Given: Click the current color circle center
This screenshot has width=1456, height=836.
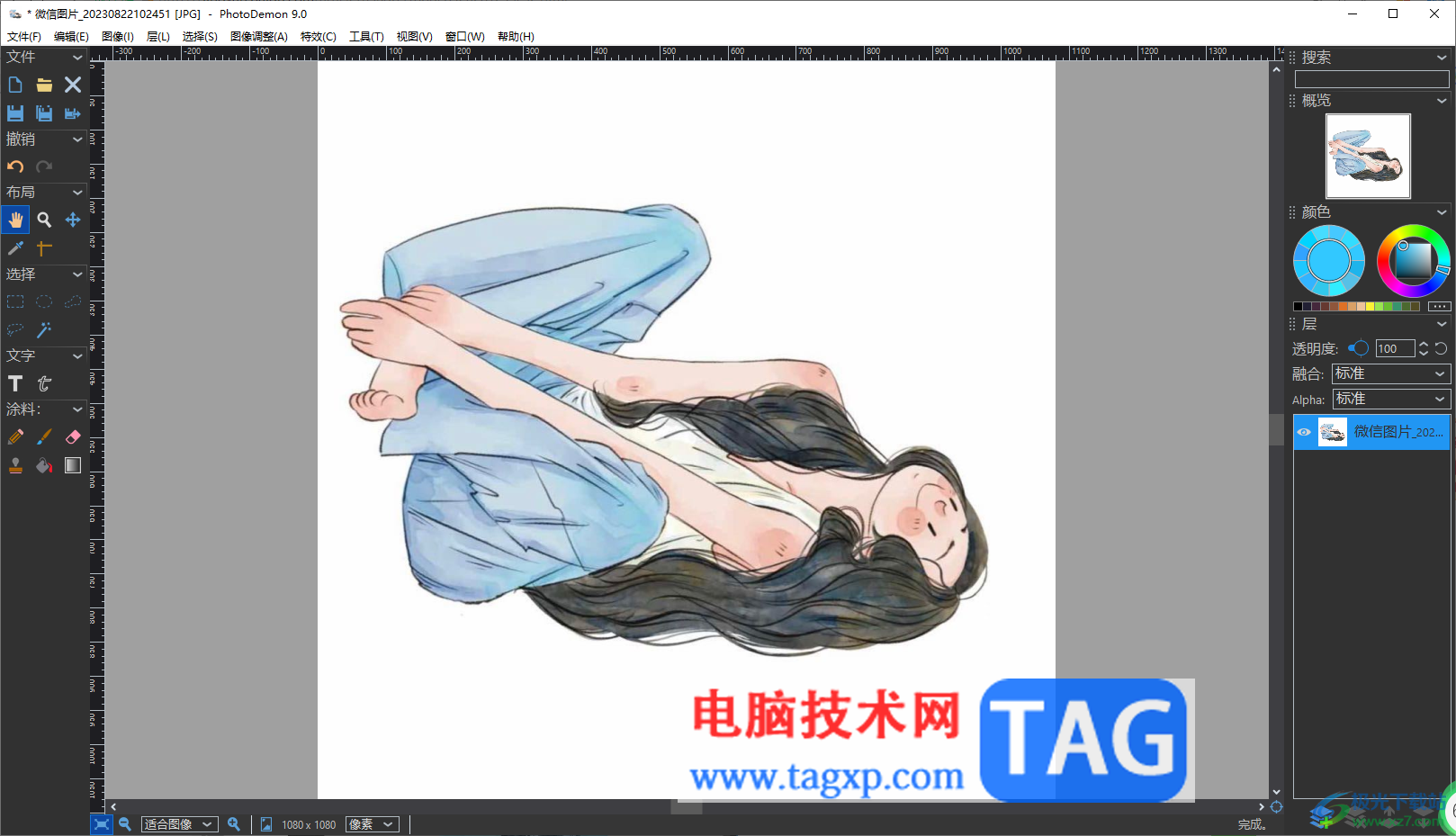Looking at the screenshot, I should (1329, 262).
